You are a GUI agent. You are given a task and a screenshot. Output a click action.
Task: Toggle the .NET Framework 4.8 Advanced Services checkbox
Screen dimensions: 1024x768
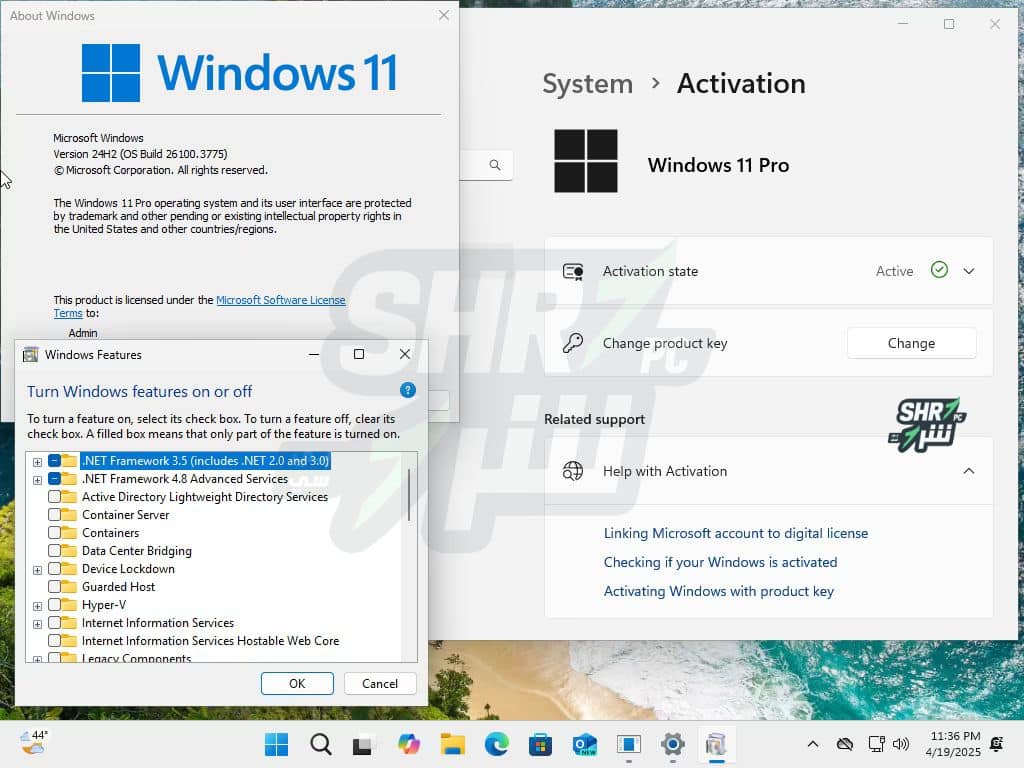tap(54, 479)
